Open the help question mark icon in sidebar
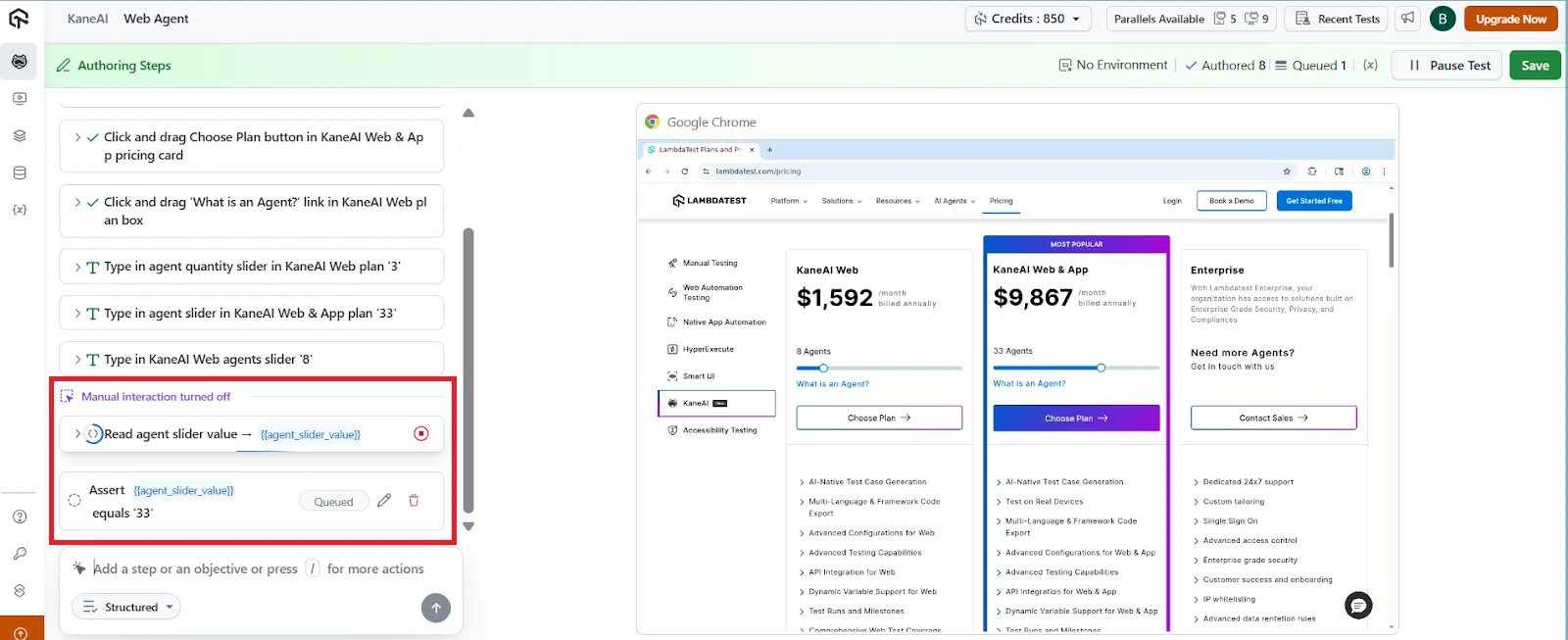The height and width of the screenshot is (640, 1568). (20, 517)
